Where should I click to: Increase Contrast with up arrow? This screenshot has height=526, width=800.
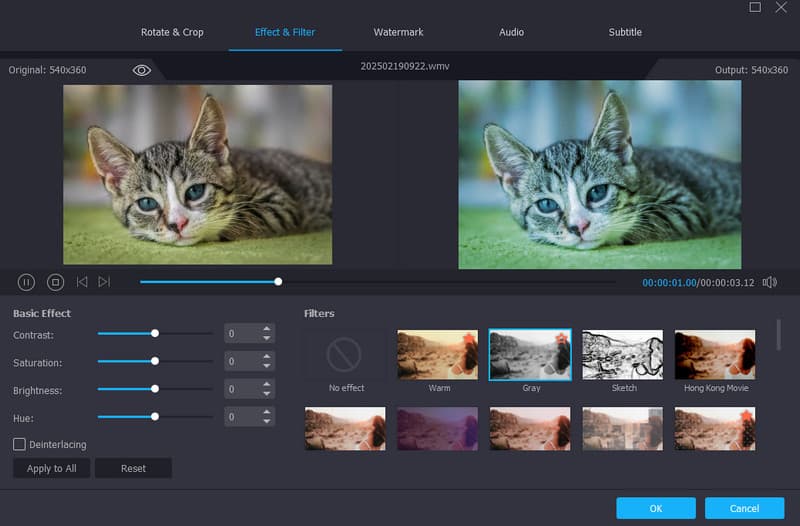[266, 329]
